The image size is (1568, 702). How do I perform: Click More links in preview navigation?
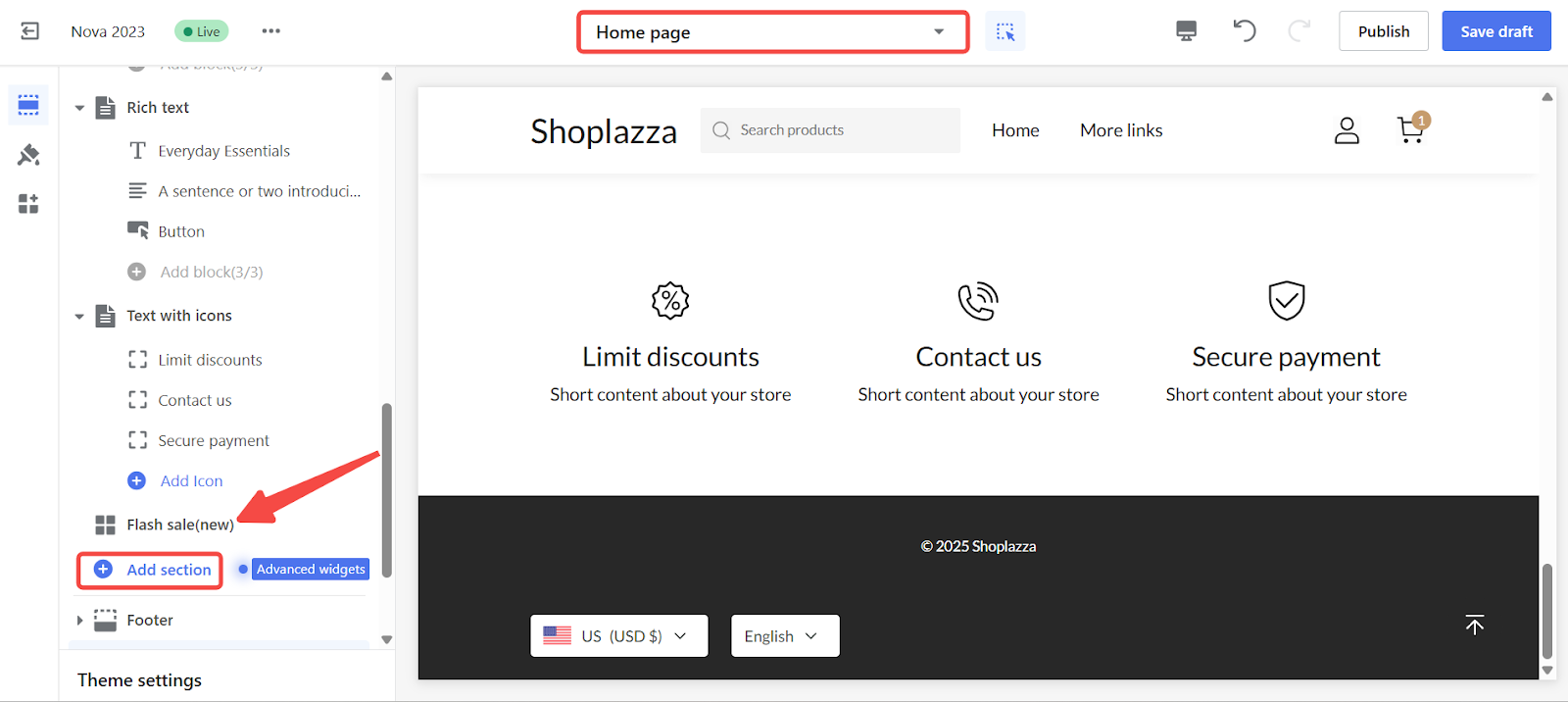click(x=1121, y=130)
